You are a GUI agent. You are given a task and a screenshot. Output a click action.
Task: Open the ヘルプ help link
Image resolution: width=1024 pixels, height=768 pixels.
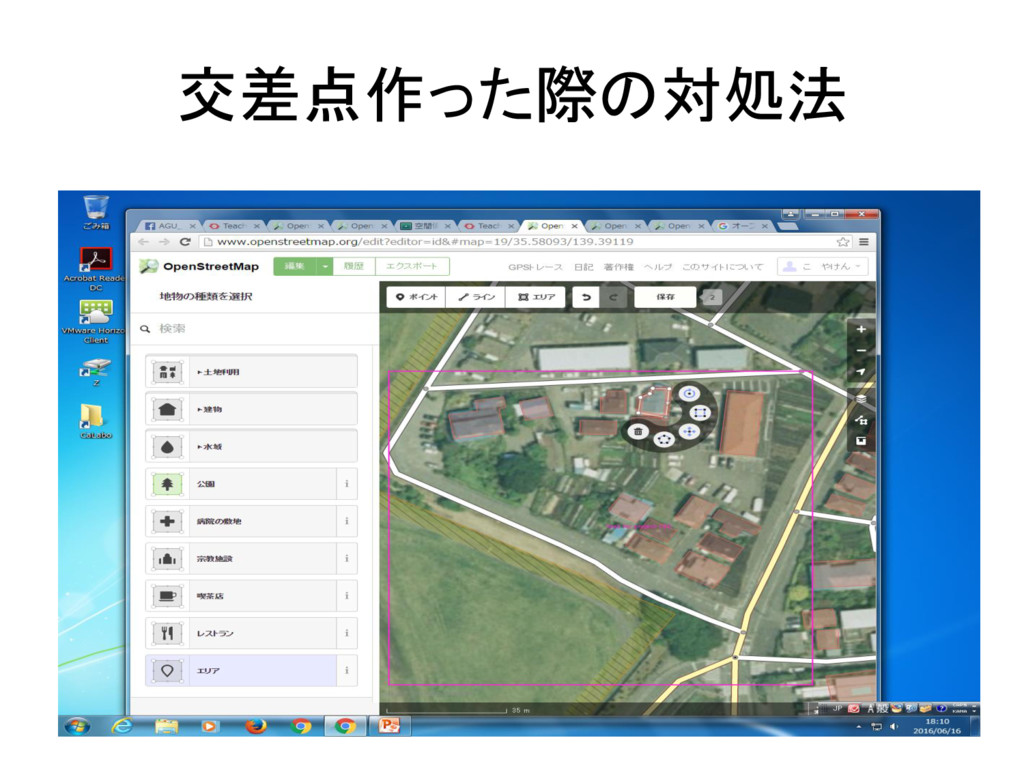point(658,266)
